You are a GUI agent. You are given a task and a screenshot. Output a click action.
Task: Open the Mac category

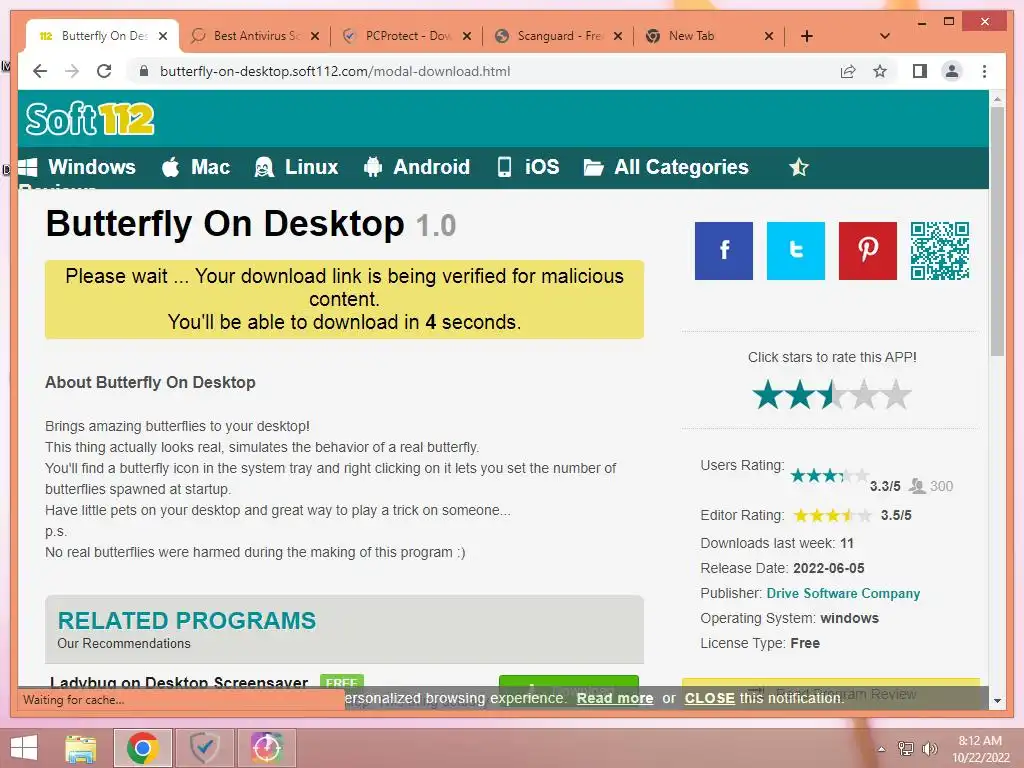pos(196,167)
